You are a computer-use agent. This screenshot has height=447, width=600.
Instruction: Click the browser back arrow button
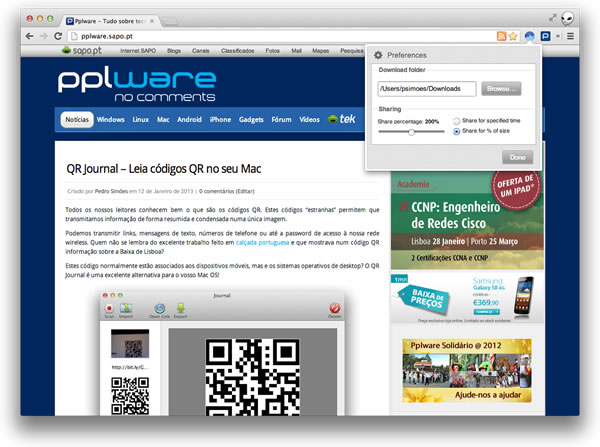point(29,36)
